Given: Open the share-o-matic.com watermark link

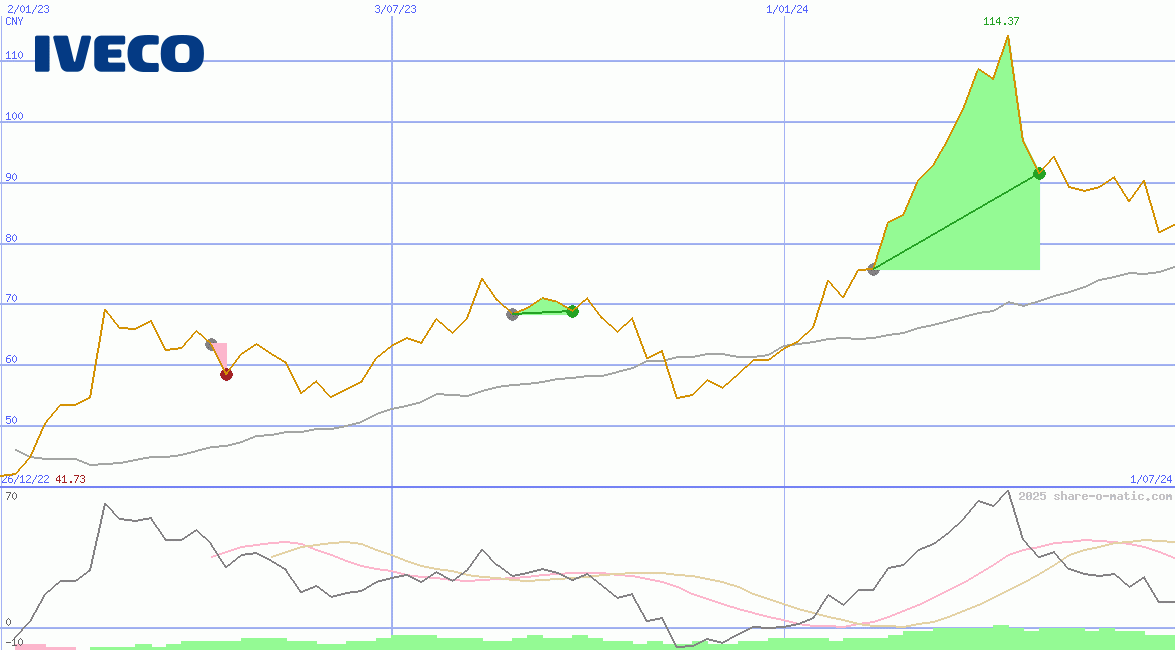Looking at the screenshot, I should click(x=1095, y=496).
